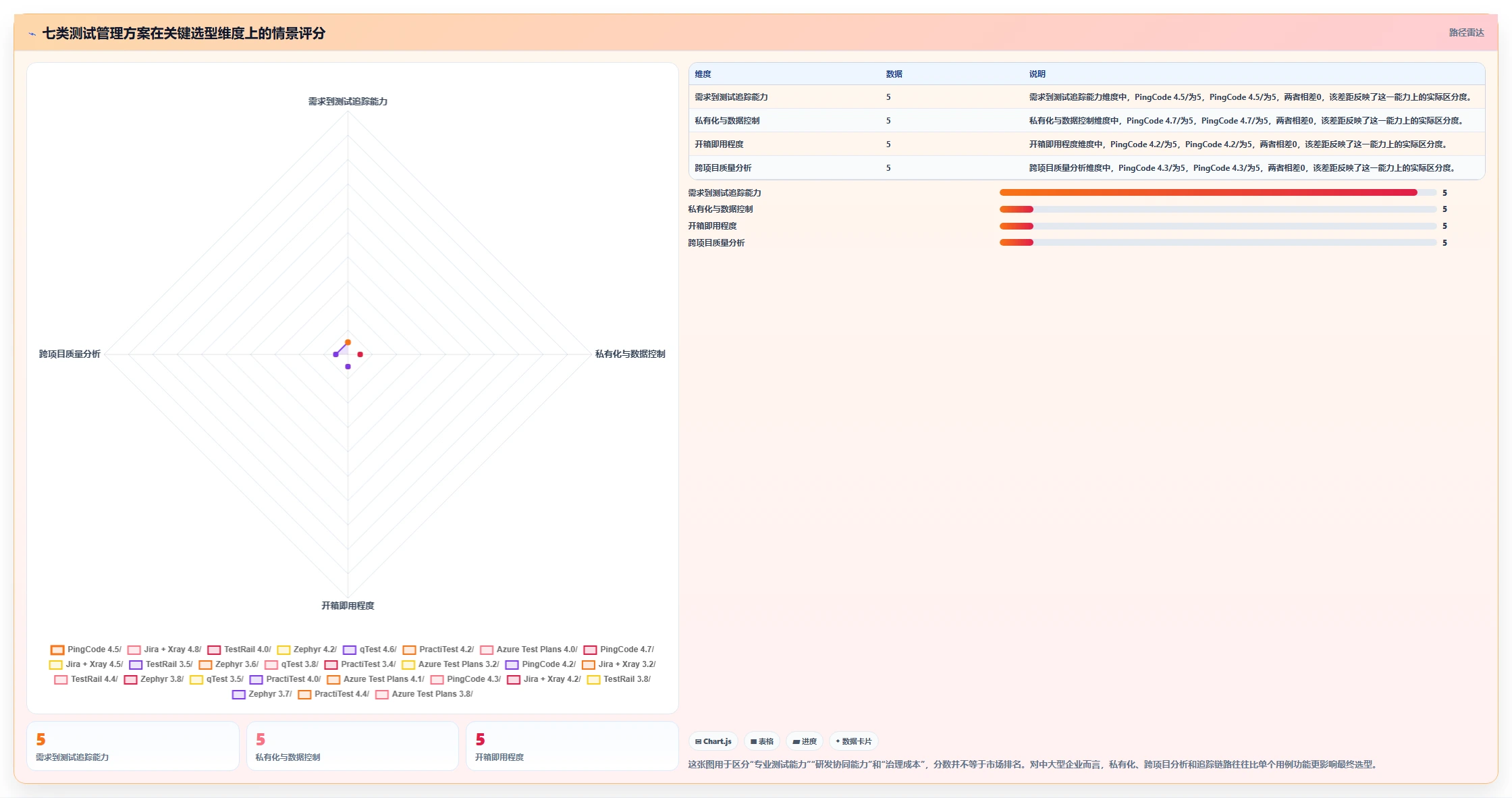Click the 路径雷达 label in header
The width and height of the screenshot is (1512, 798).
1466,32
